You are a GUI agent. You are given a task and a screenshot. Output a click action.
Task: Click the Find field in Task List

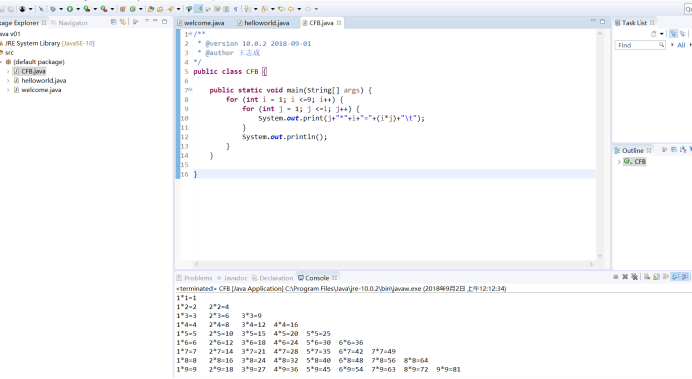click(640, 45)
